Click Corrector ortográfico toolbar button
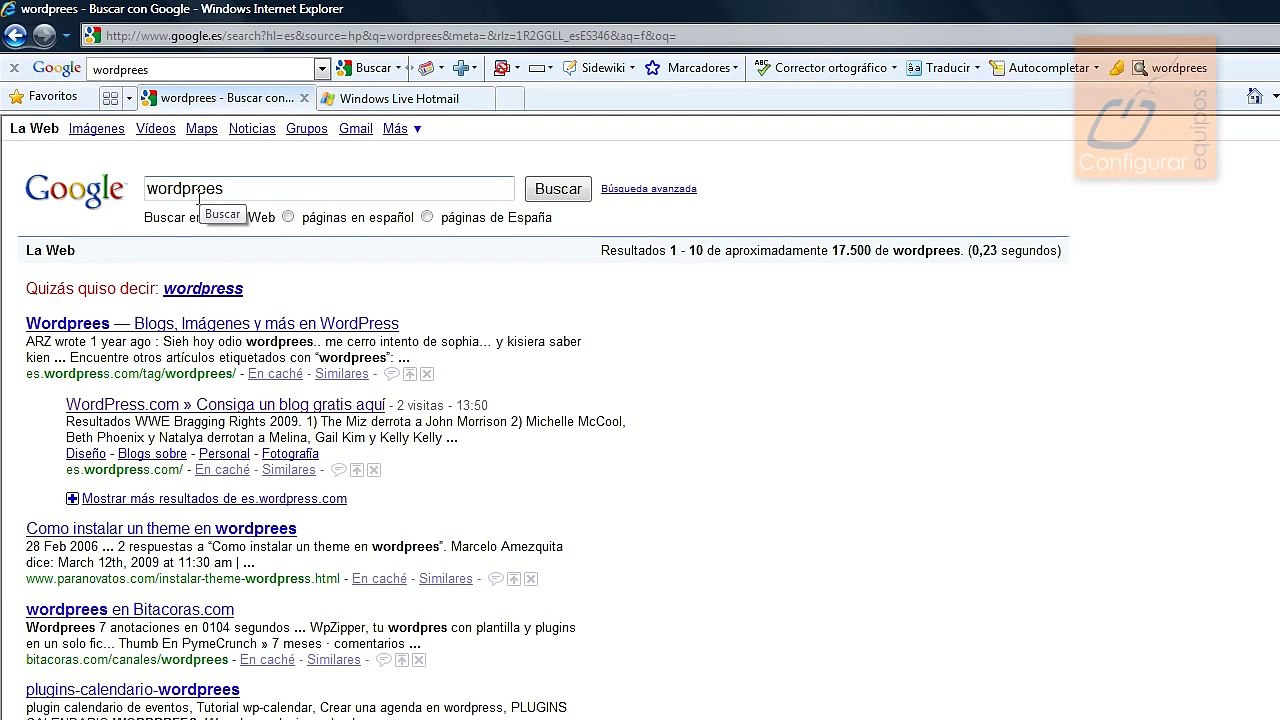This screenshot has width=1280, height=720. click(821, 68)
